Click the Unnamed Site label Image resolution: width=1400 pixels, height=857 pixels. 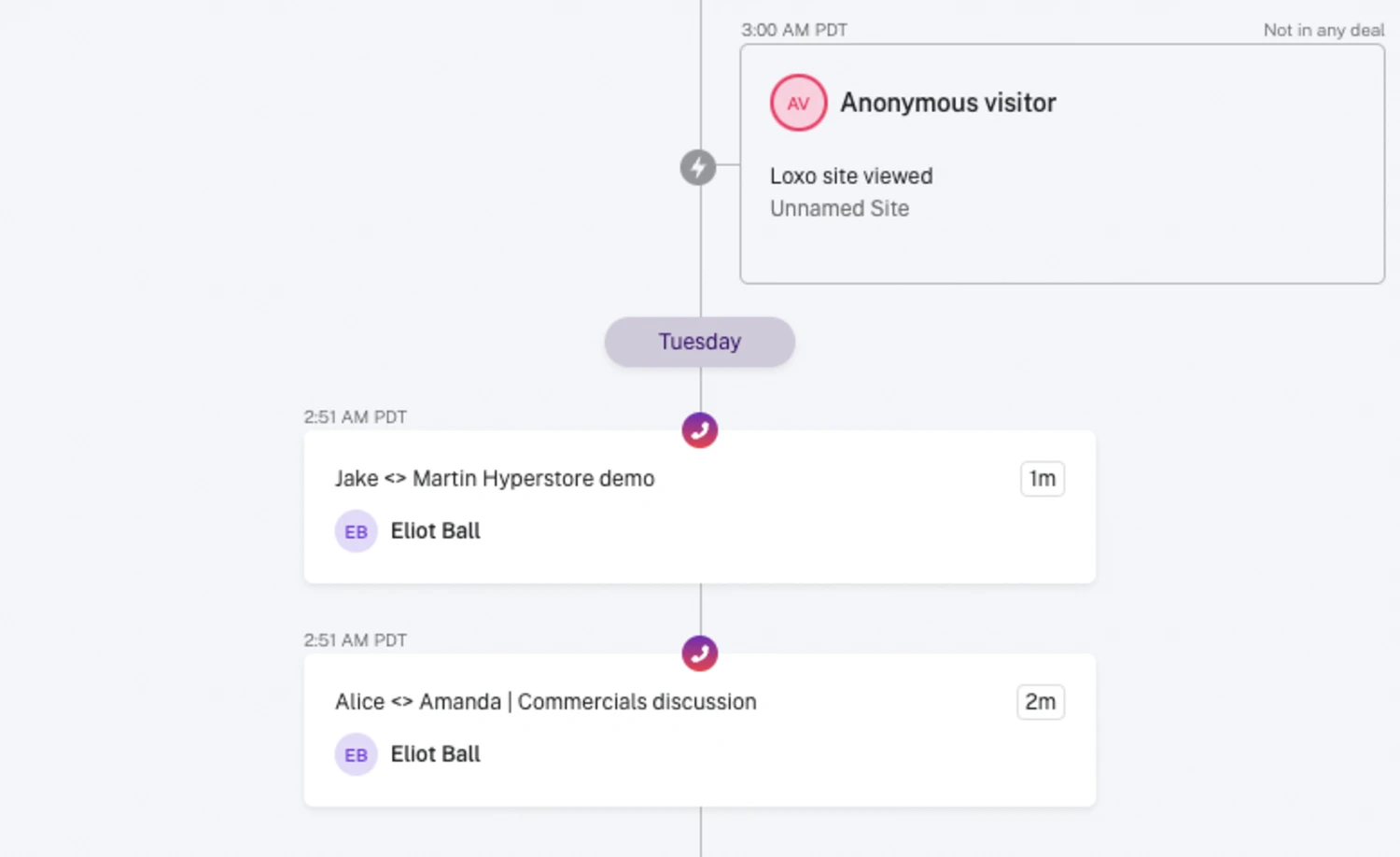click(839, 209)
